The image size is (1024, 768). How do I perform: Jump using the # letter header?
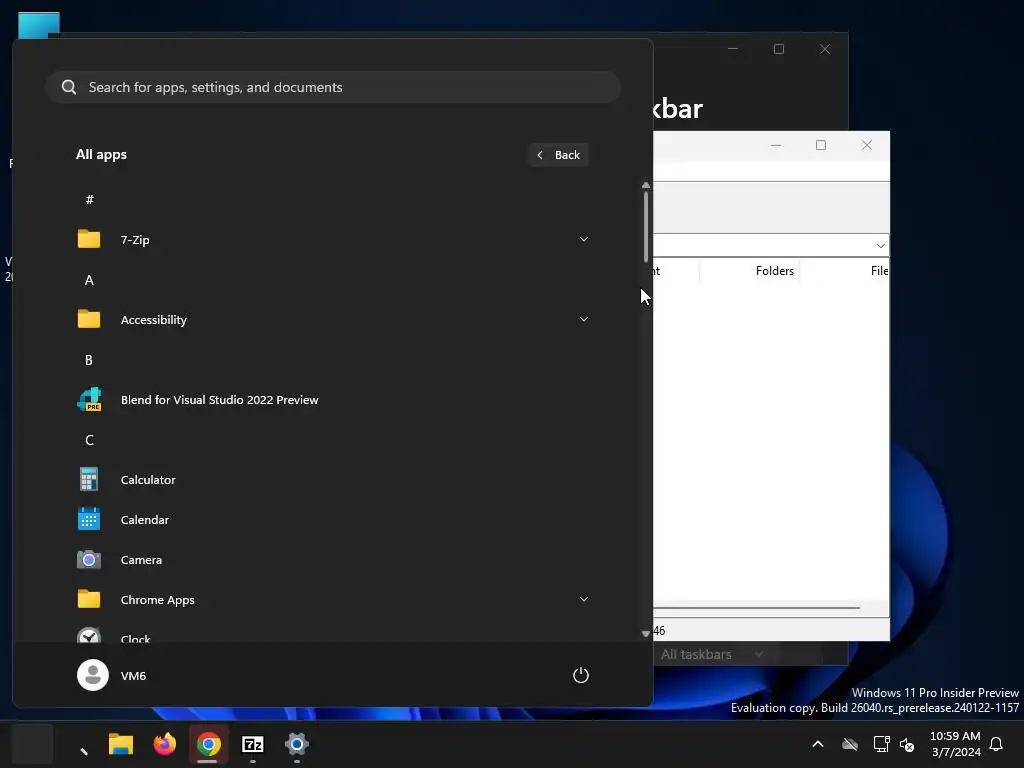point(89,199)
